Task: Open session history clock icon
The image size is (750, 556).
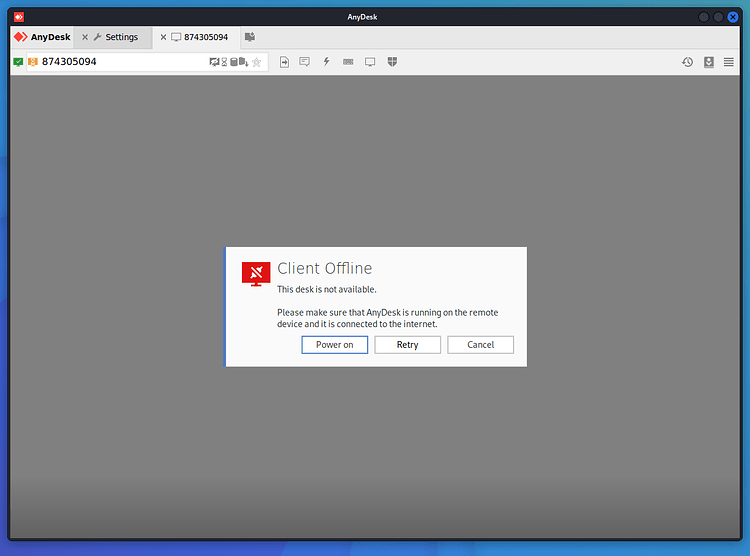Action: coord(687,62)
